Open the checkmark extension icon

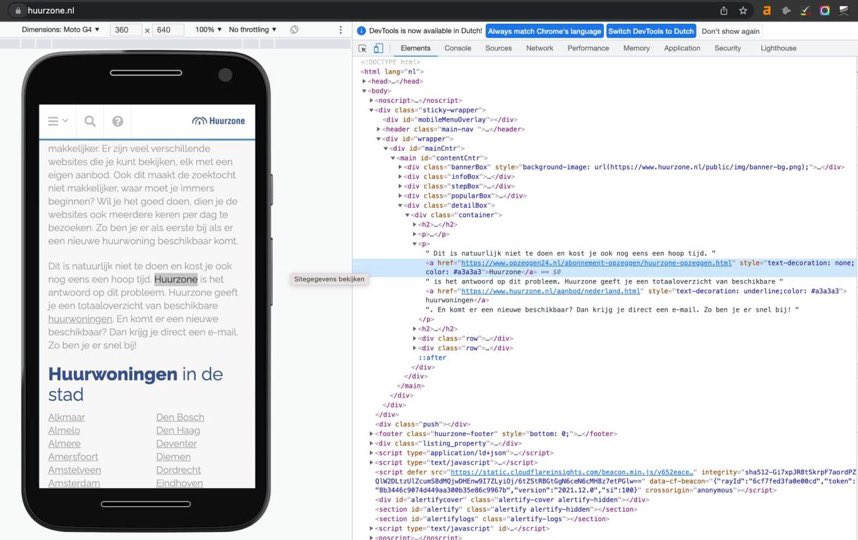click(x=805, y=10)
